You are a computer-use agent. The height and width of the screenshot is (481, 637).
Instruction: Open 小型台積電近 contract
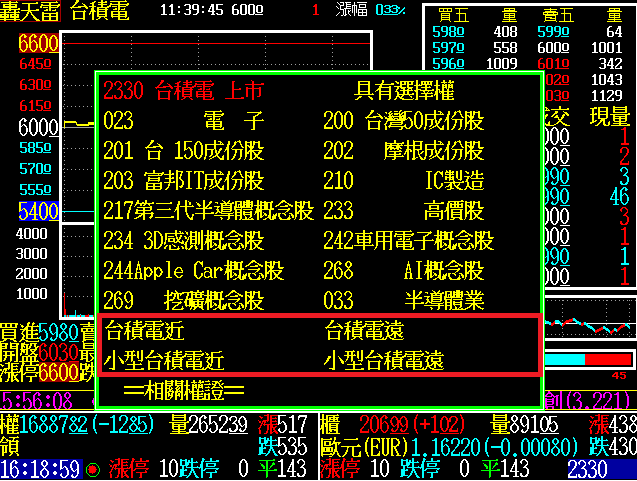click(164, 360)
